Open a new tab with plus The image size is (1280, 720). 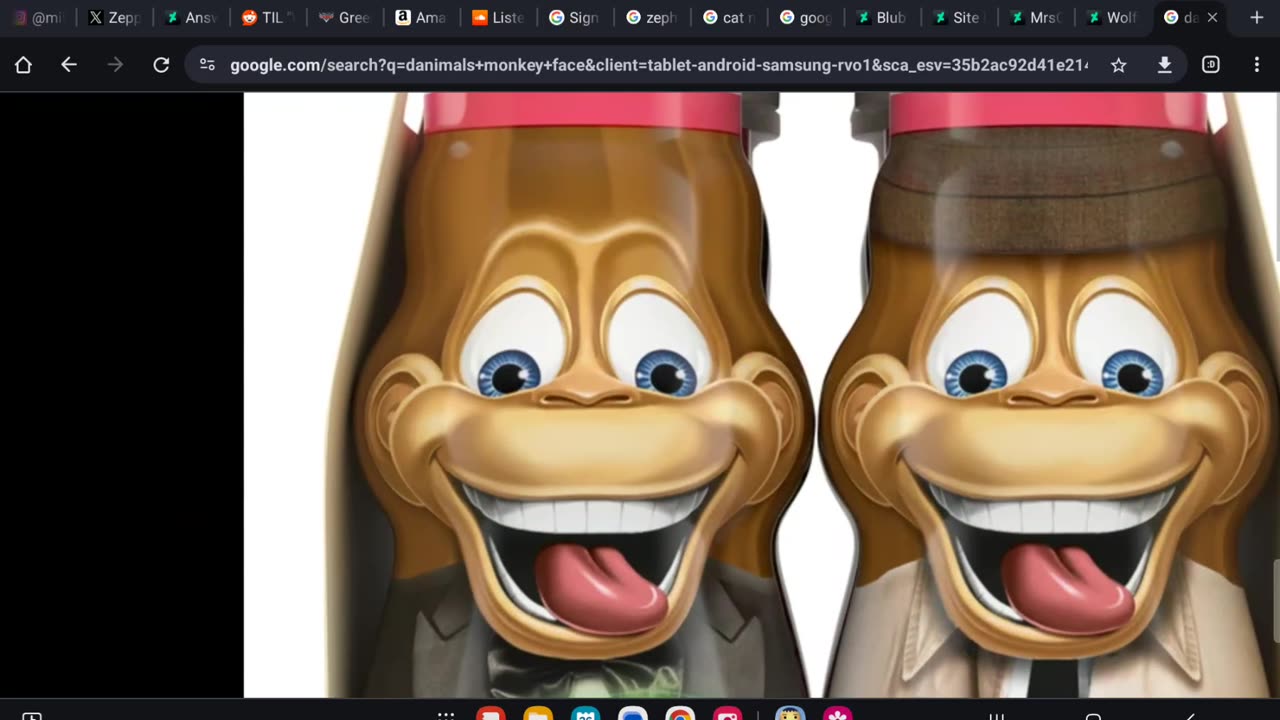[x=1257, y=17]
